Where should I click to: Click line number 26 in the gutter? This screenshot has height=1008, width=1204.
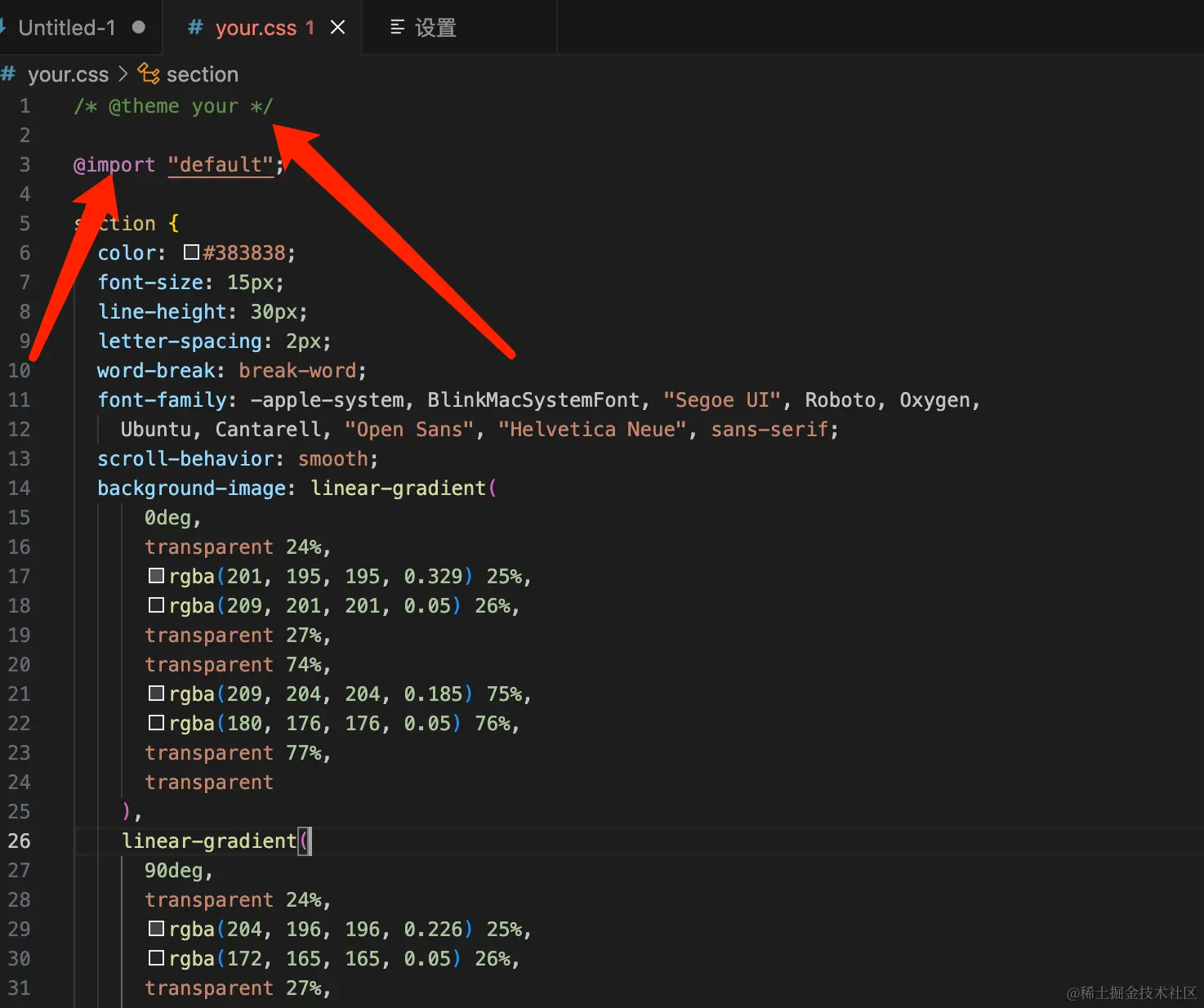(19, 841)
